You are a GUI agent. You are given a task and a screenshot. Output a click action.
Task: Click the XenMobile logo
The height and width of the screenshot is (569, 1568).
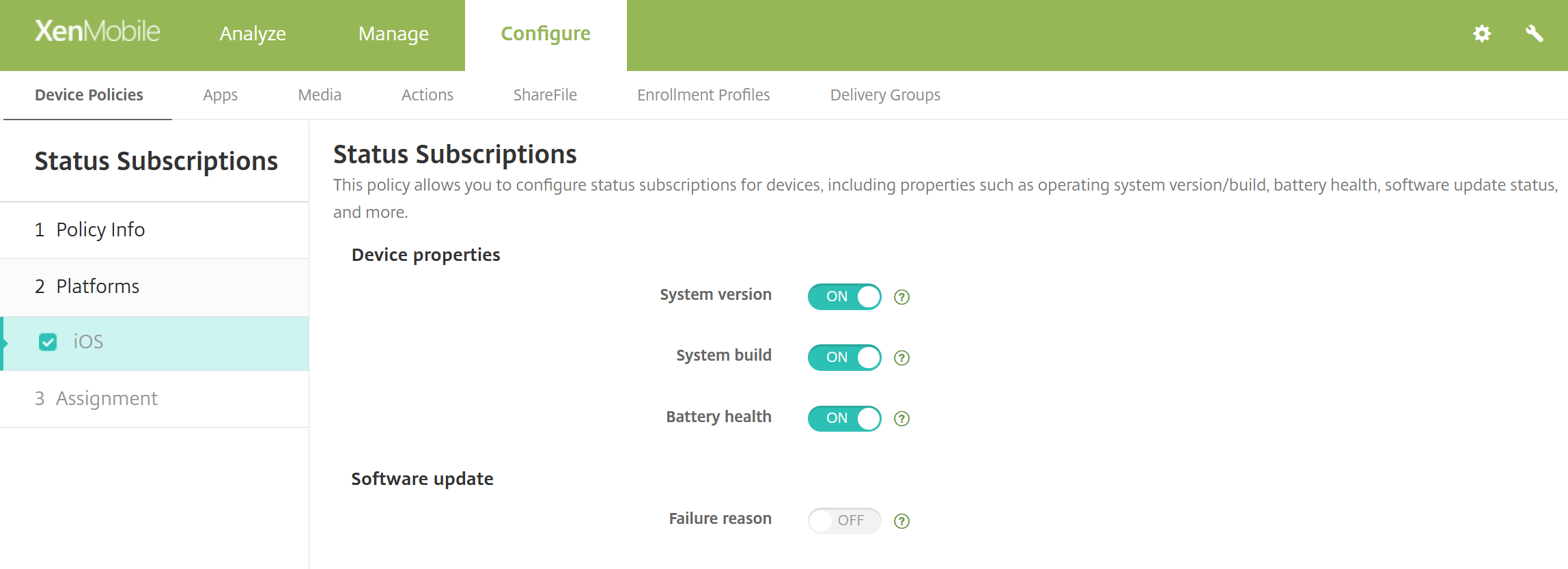pos(96,31)
